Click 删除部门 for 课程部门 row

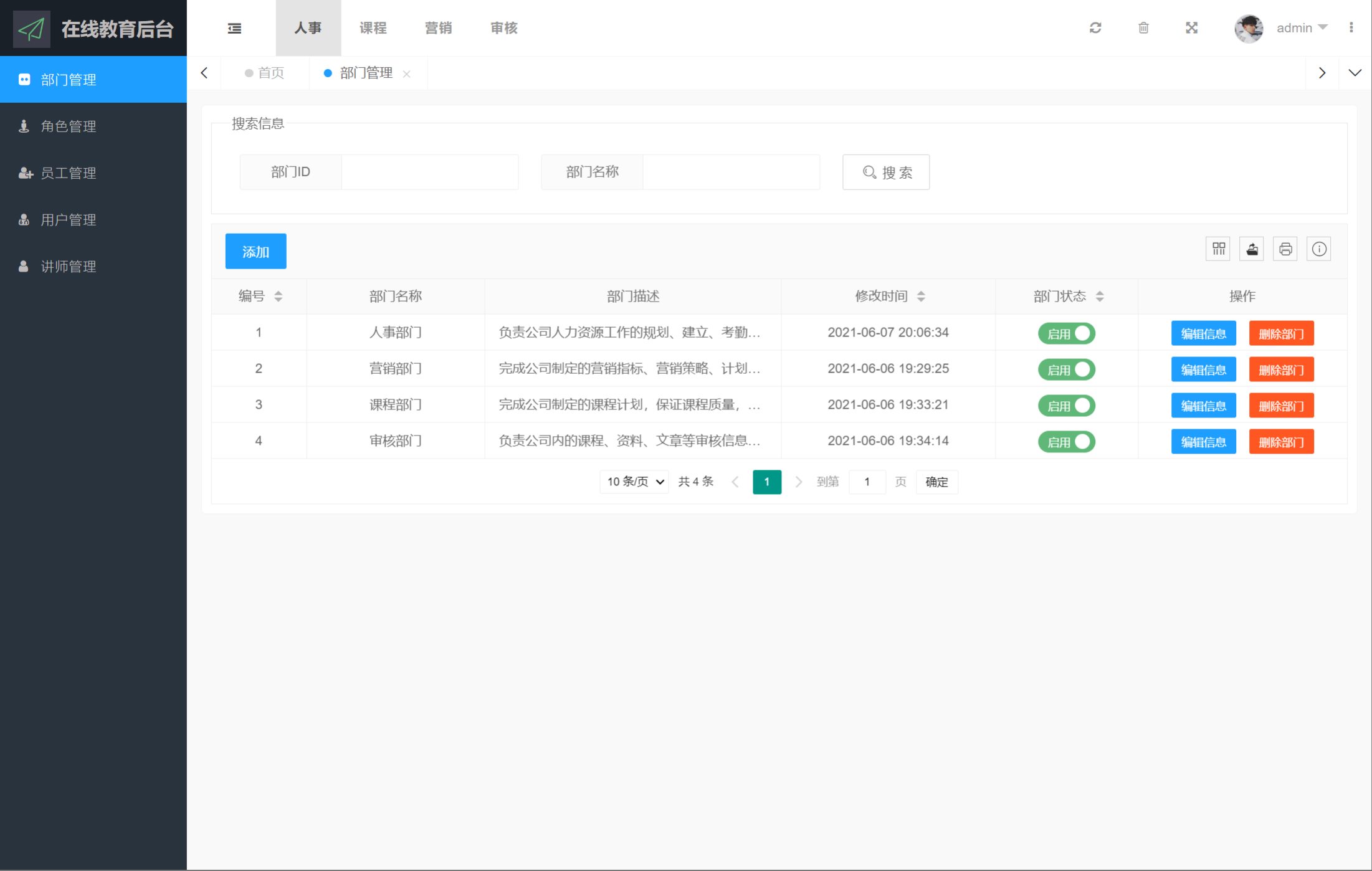(1281, 406)
